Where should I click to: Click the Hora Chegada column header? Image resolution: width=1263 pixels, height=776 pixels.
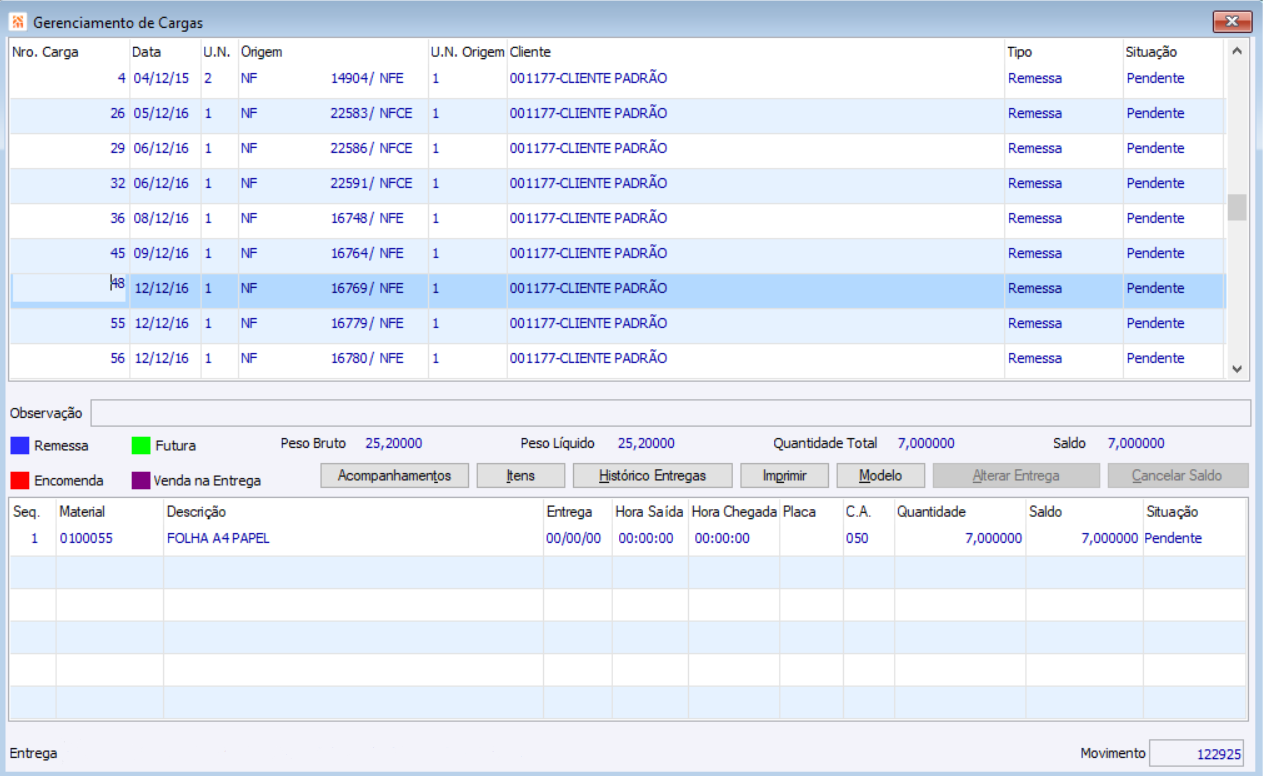pyautogui.click(x=734, y=511)
